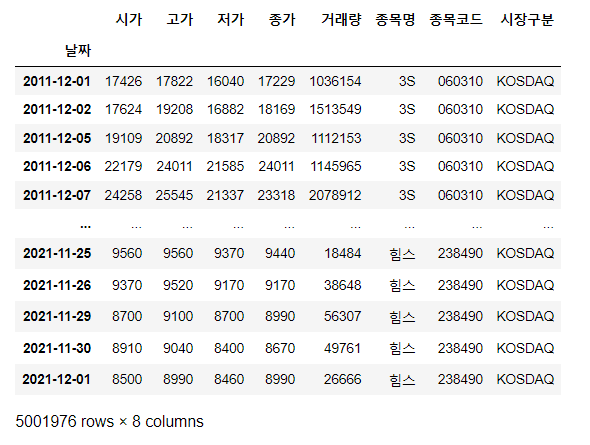Click the 시가 value 17624
This screenshot has height=445, width=590.
pos(123,109)
